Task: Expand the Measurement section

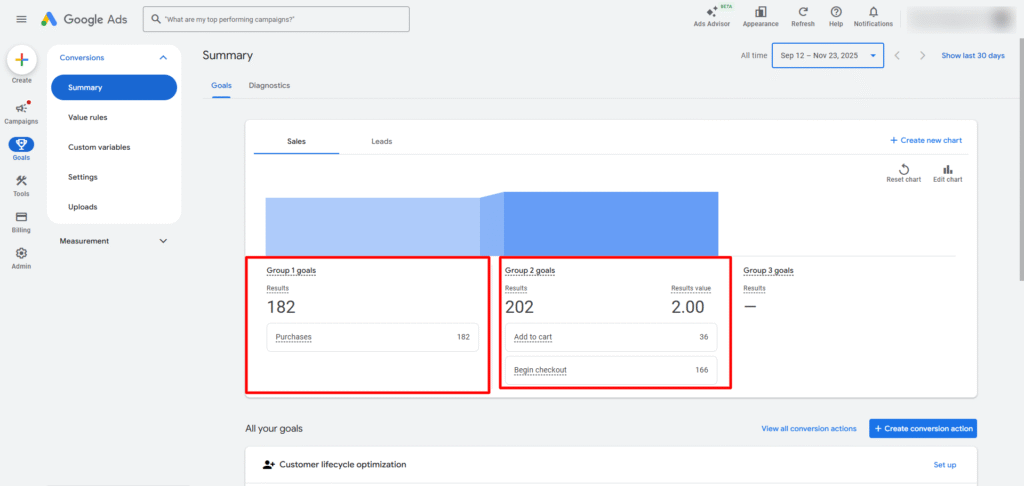Action: 163,241
